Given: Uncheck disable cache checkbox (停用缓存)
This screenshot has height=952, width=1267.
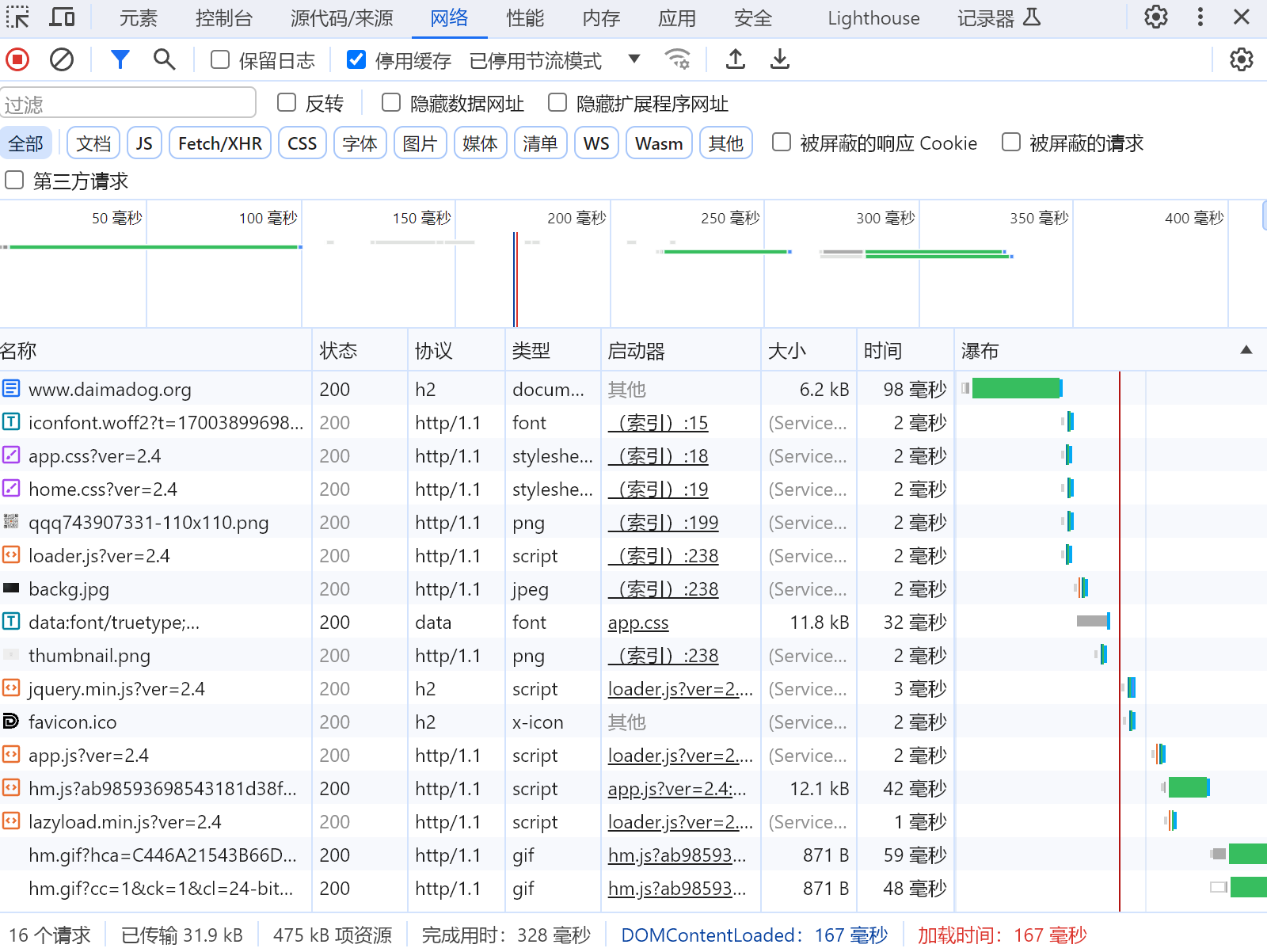Looking at the screenshot, I should pos(356,59).
